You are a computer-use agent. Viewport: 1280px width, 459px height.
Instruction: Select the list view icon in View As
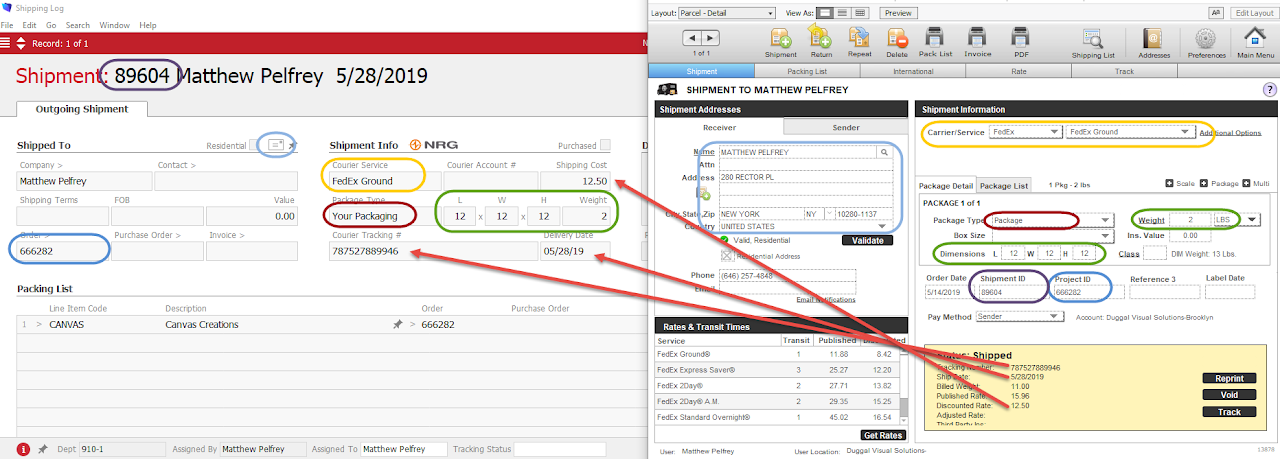(843, 13)
